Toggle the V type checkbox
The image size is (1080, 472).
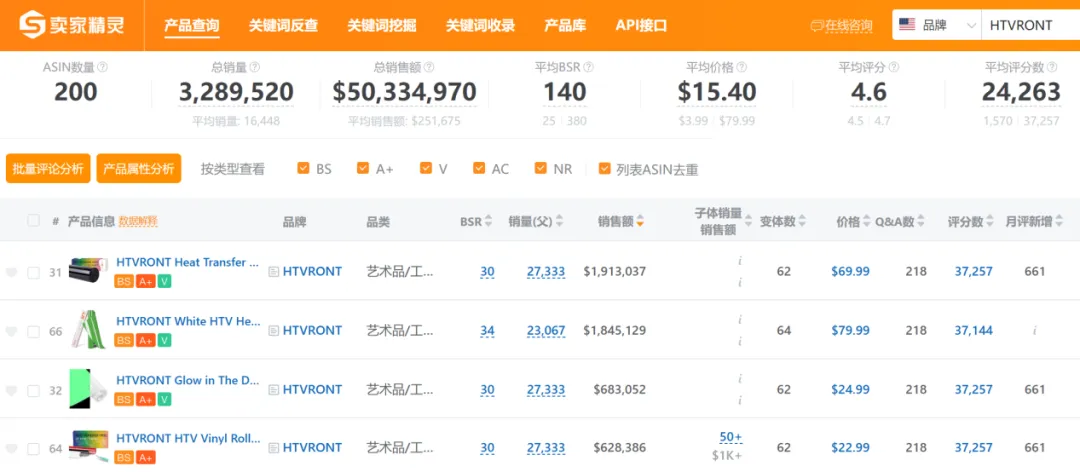tap(426, 168)
